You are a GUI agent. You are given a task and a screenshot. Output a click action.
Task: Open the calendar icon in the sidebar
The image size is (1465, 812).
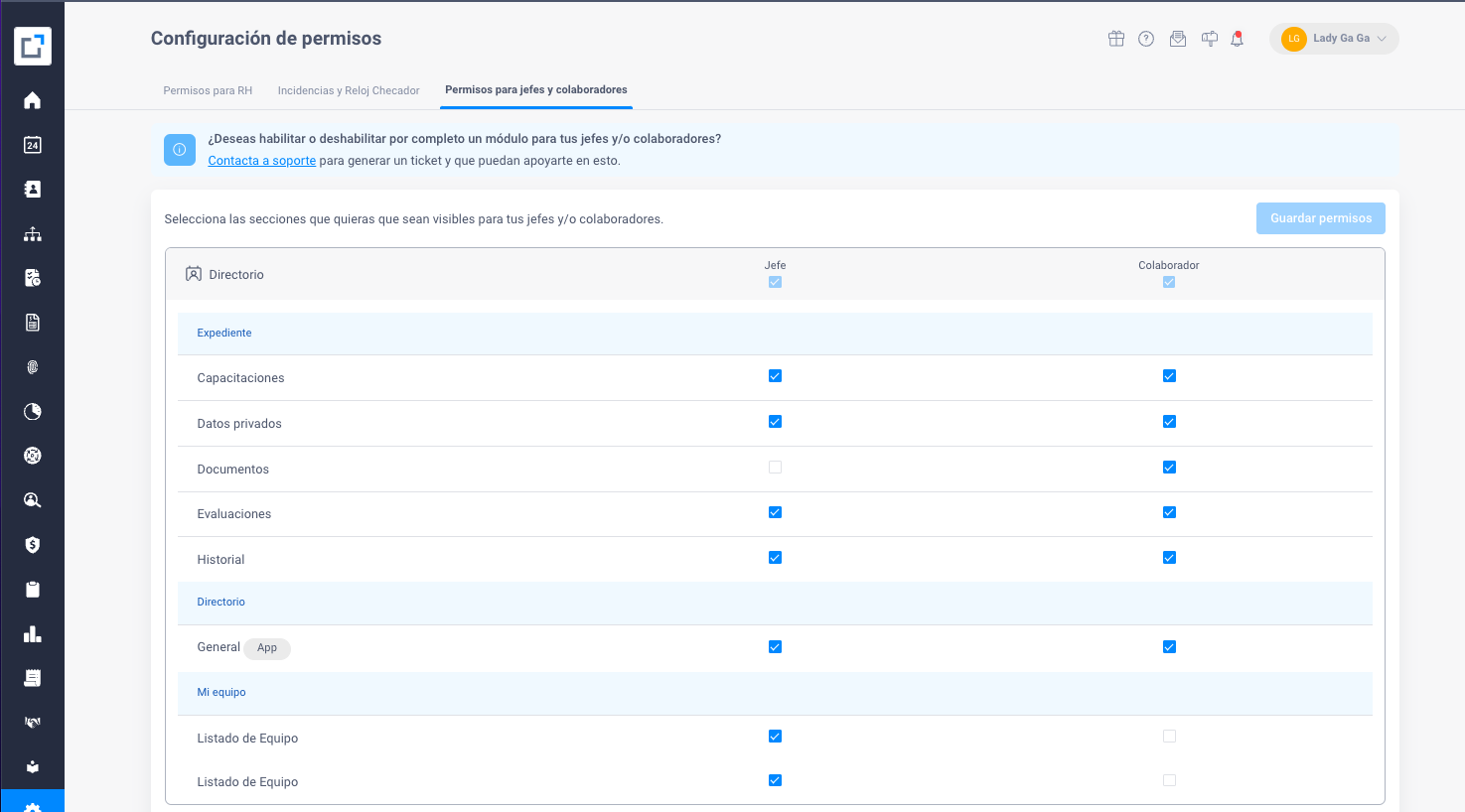pos(33,145)
